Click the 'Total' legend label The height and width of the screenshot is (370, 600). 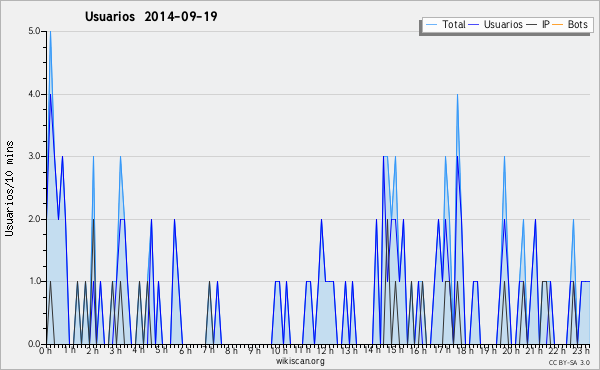[454, 24]
